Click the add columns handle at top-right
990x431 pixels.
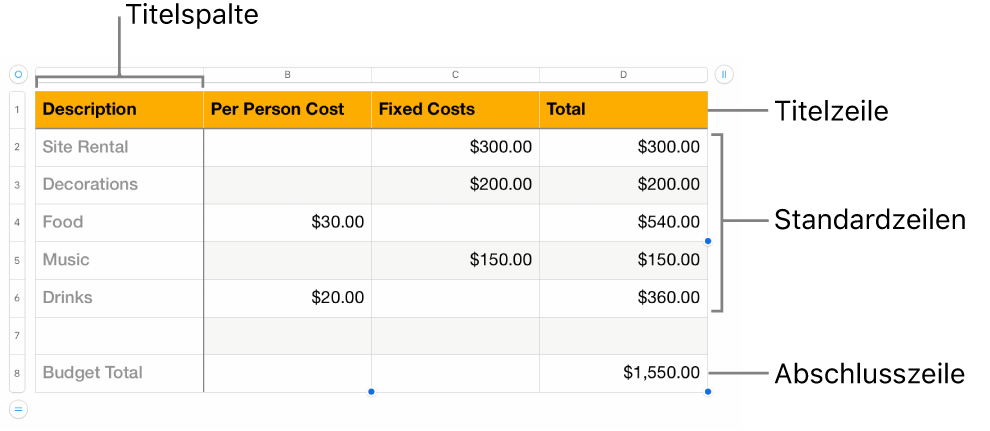pos(725,74)
